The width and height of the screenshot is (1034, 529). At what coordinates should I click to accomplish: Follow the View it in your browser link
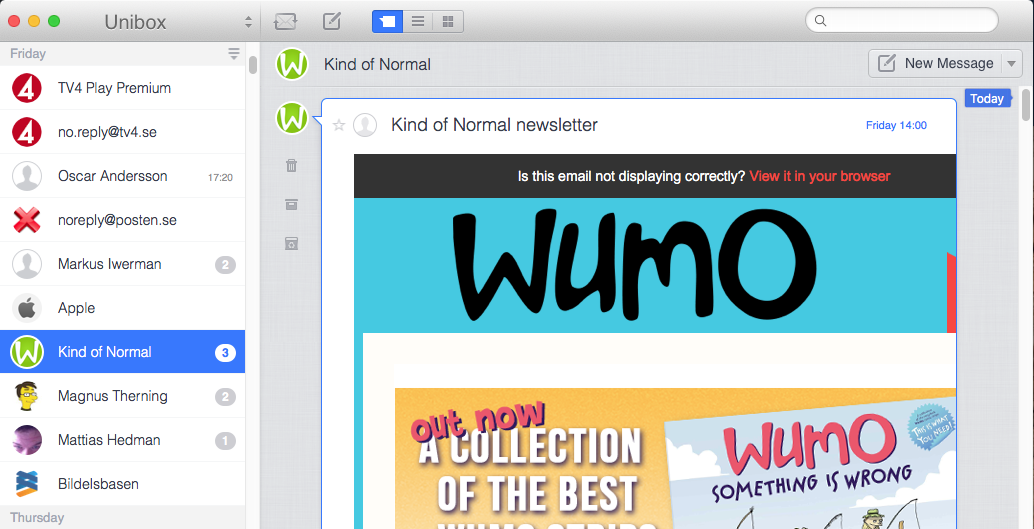click(x=820, y=176)
